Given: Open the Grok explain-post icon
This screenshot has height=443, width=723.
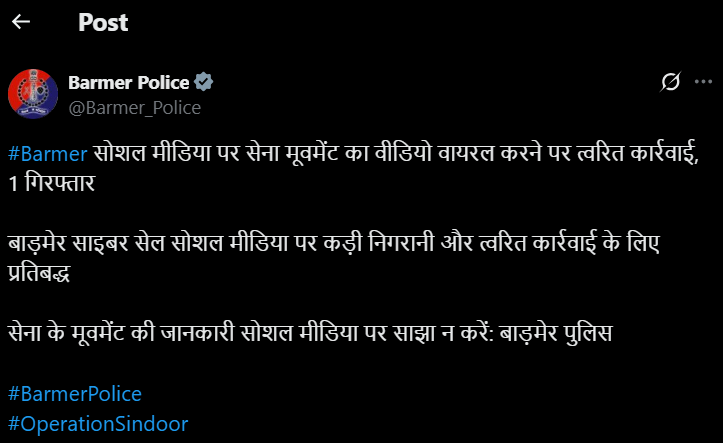Looking at the screenshot, I should (x=673, y=84).
